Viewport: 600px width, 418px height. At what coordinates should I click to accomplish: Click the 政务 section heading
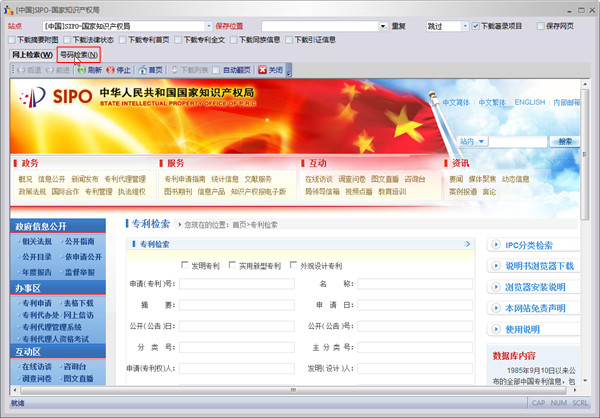pos(29,163)
